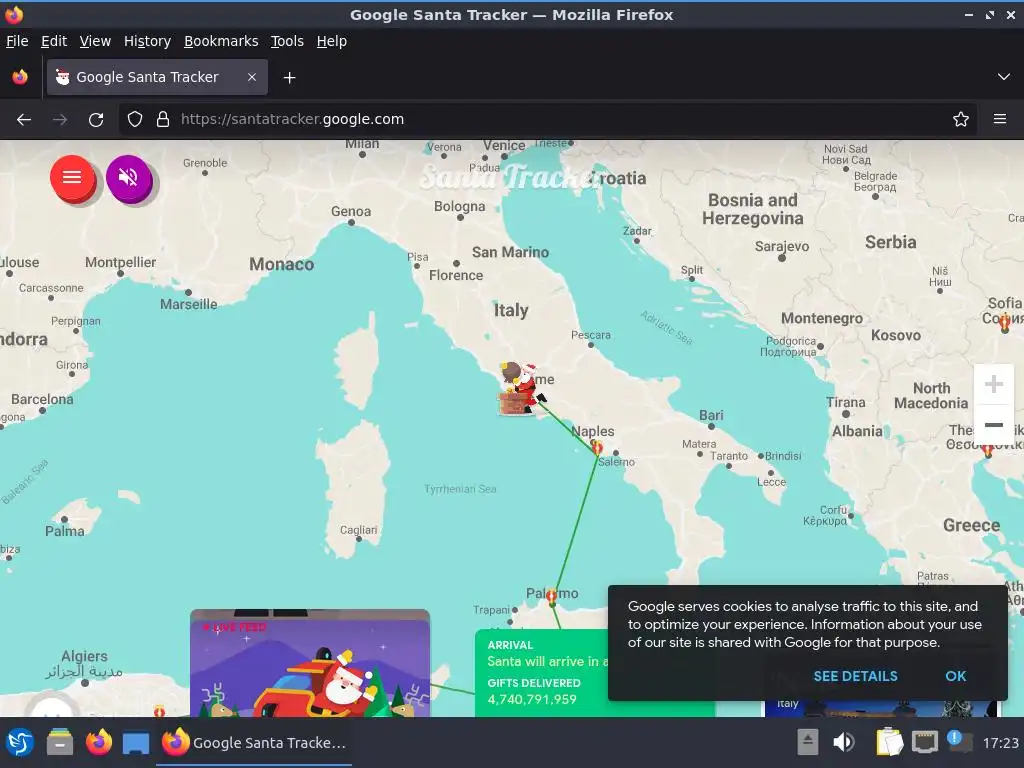This screenshot has height=768, width=1024.
Task: Click the tracking protection shield icon
Action: 135,120
